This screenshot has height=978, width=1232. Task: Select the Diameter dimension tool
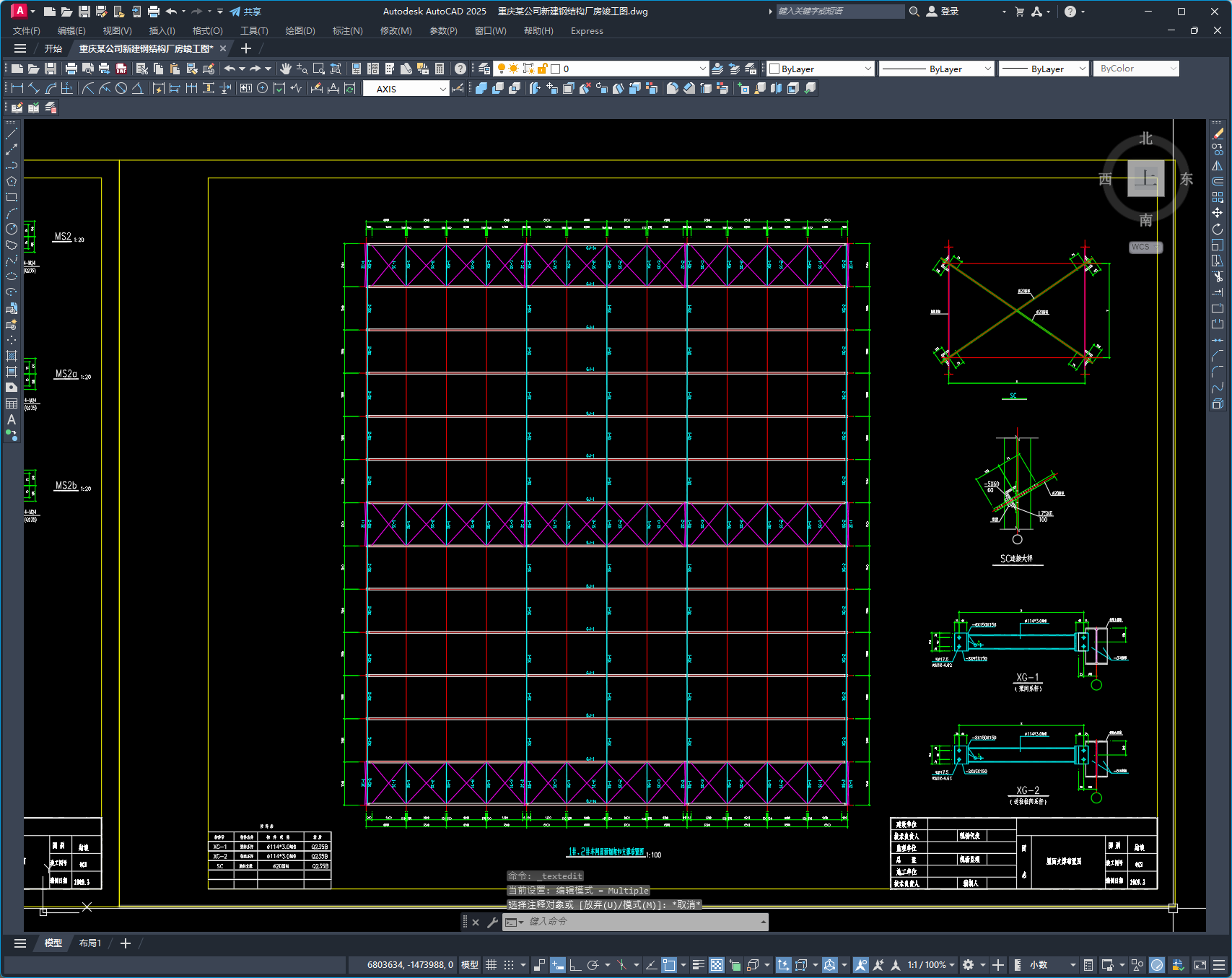[121, 88]
